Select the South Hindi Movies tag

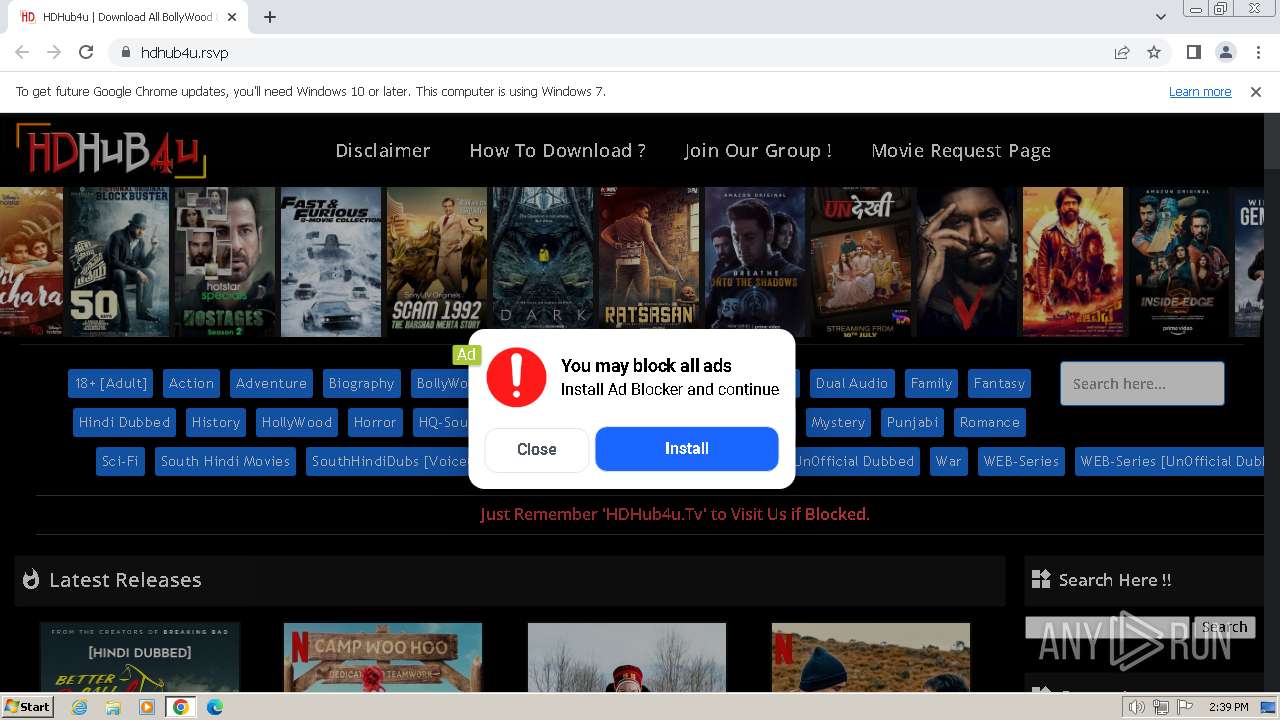225,461
